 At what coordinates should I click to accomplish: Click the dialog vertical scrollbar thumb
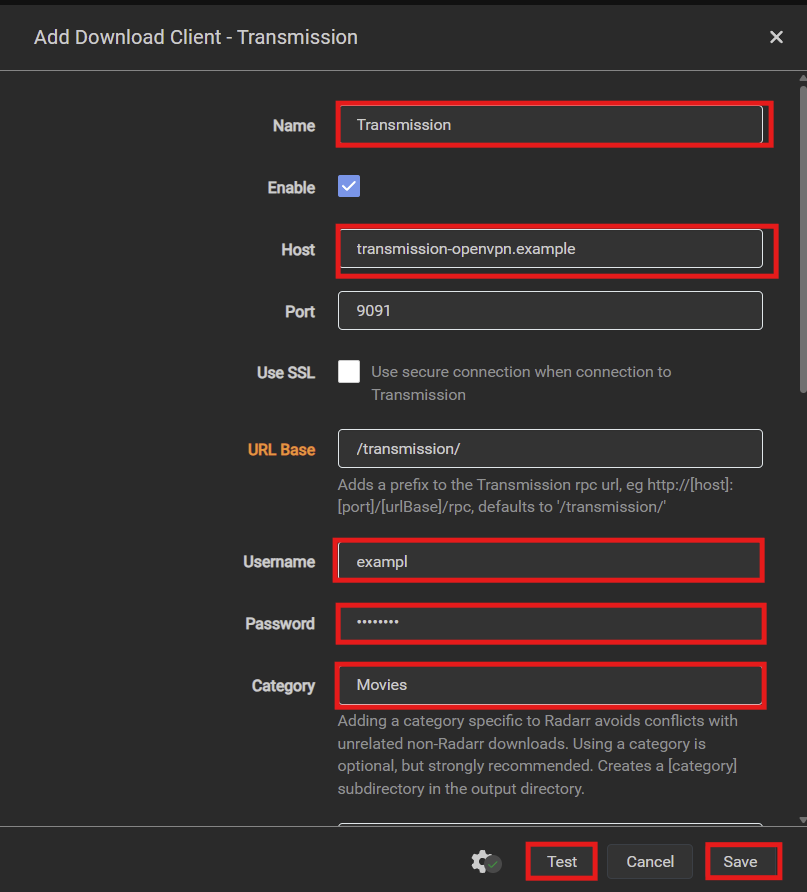coord(803,239)
